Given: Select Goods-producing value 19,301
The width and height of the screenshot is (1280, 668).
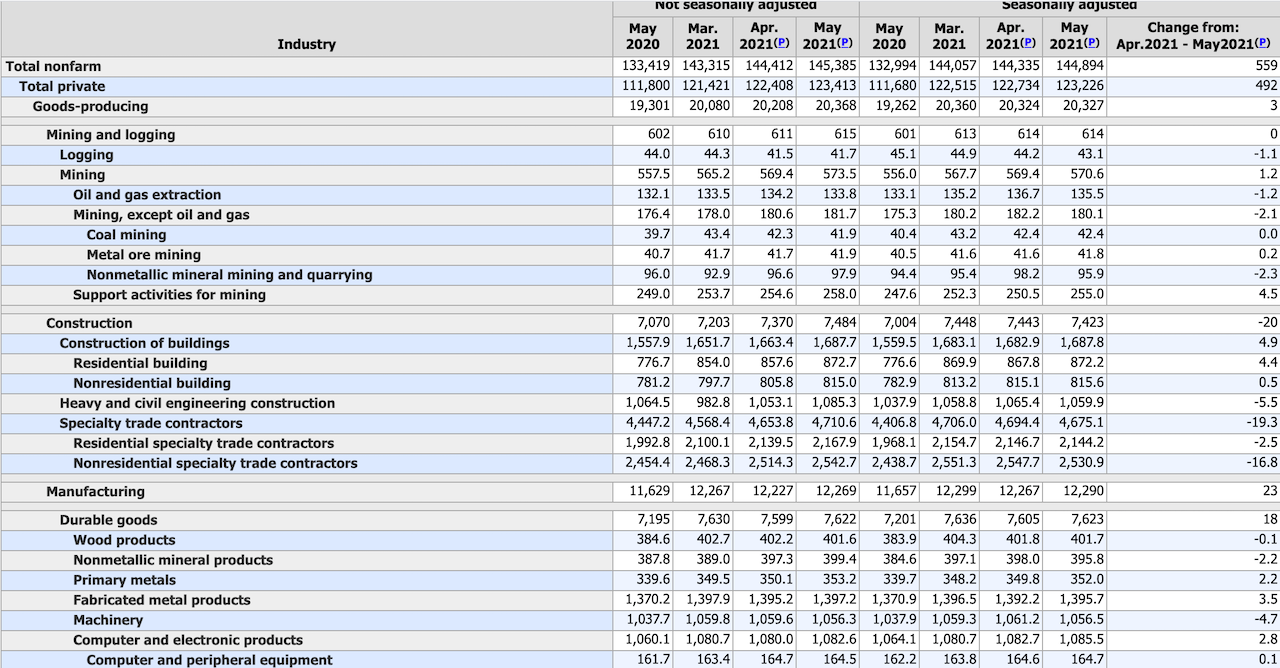Looking at the screenshot, I should tap(649, 106).
